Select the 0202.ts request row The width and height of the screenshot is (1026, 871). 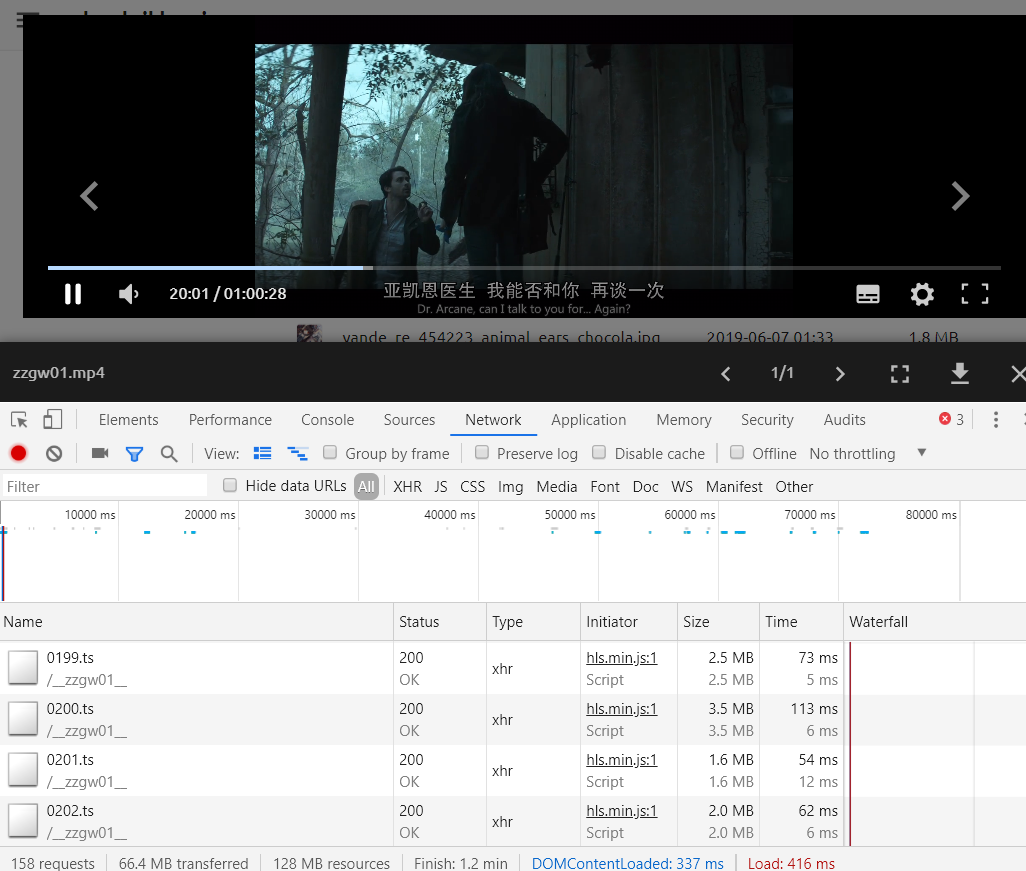(x=513, y=821)
